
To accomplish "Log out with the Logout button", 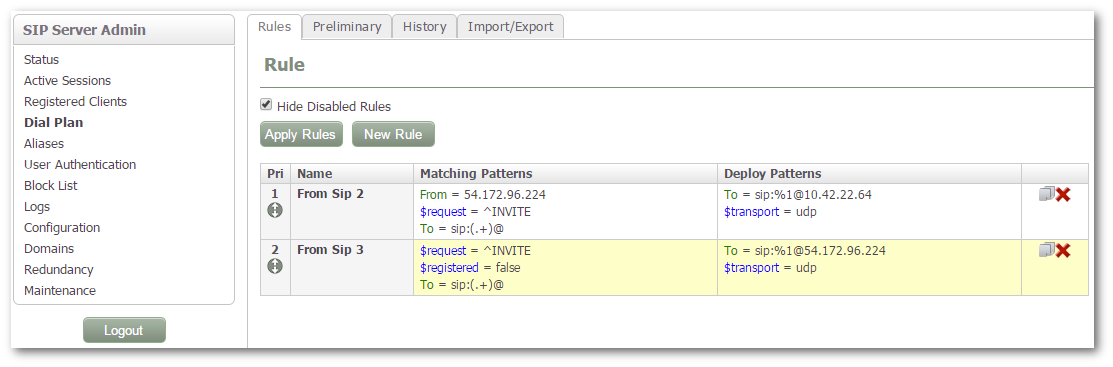I will (124, 330).
